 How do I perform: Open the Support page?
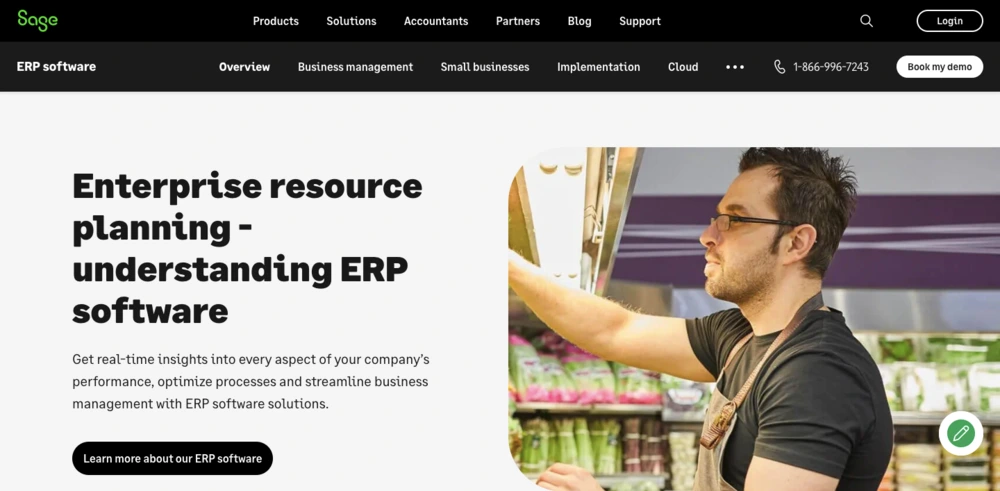(640, 21)
